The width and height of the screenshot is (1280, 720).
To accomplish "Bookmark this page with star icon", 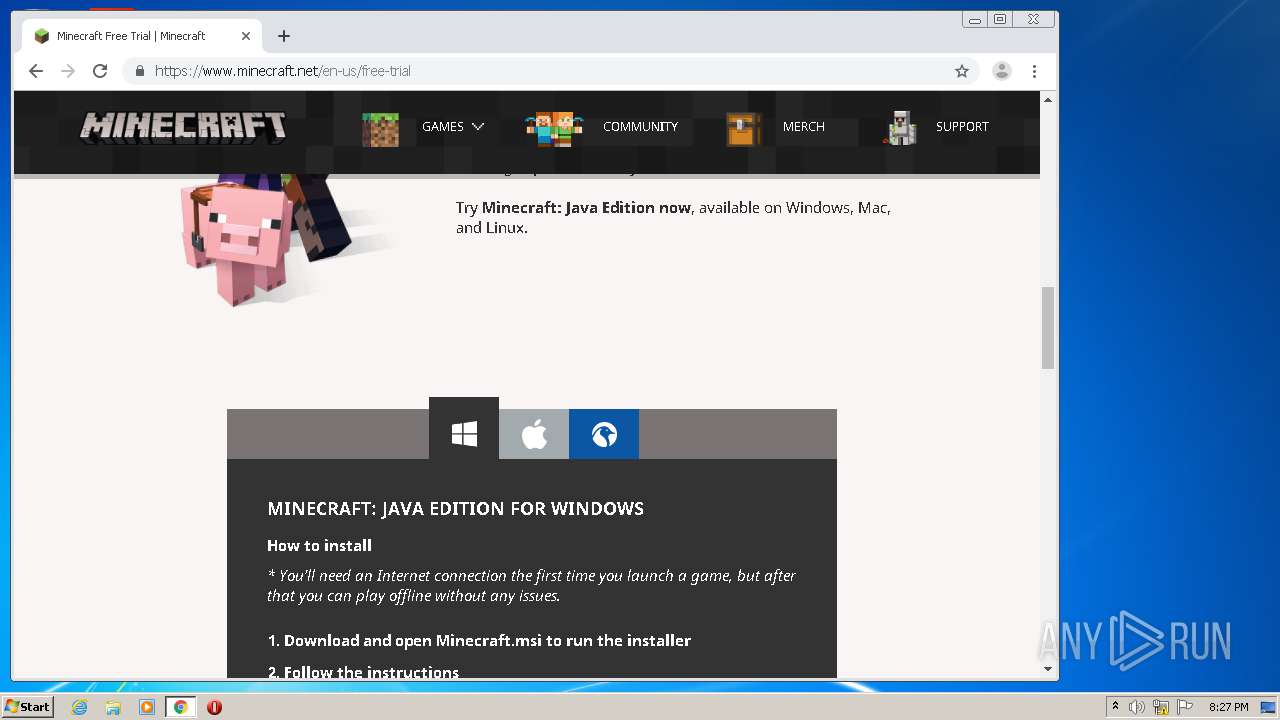I will [x=962, y=71].
